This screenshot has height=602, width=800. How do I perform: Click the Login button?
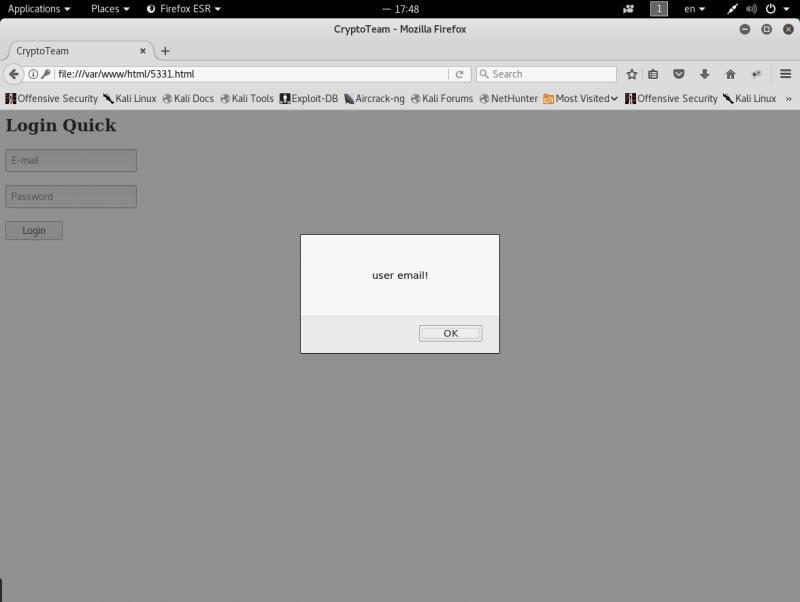(x=34, y=231)
